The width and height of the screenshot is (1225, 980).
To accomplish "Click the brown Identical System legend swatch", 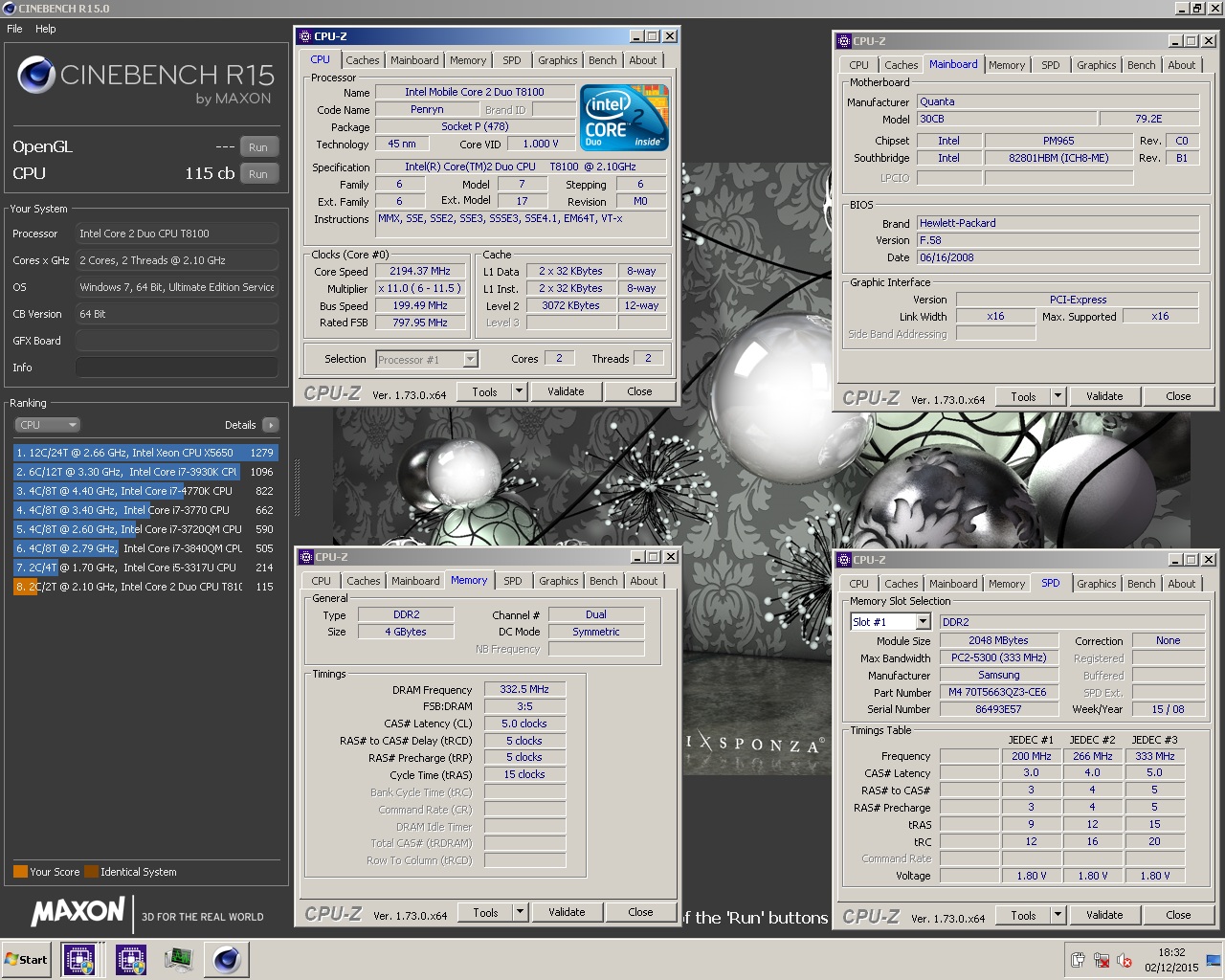I will 91,872.
